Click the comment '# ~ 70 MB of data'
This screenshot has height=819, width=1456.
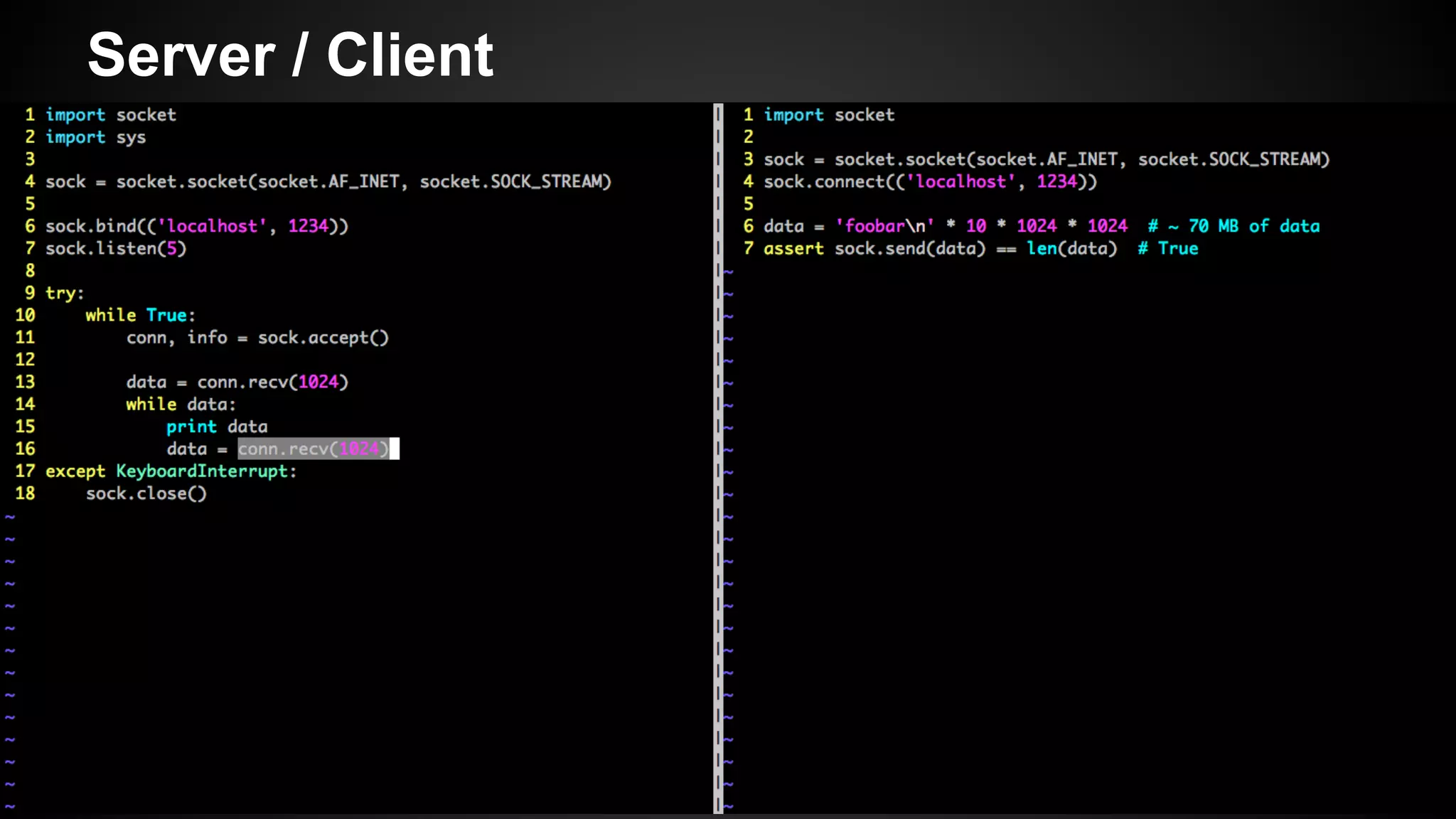click(1233, 226)
